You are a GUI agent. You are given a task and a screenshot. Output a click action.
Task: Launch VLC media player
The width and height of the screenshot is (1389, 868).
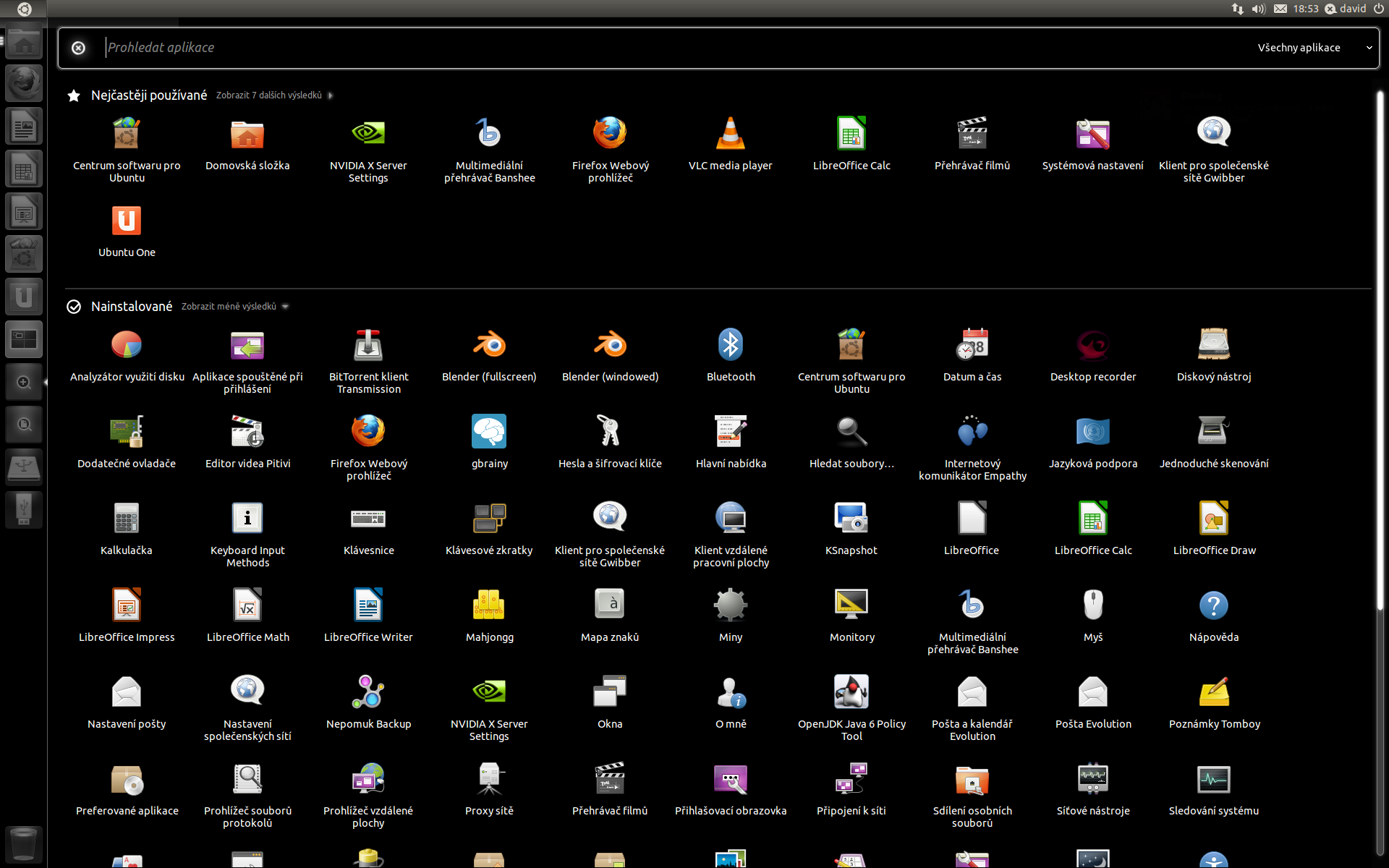(x=731, y=142)
